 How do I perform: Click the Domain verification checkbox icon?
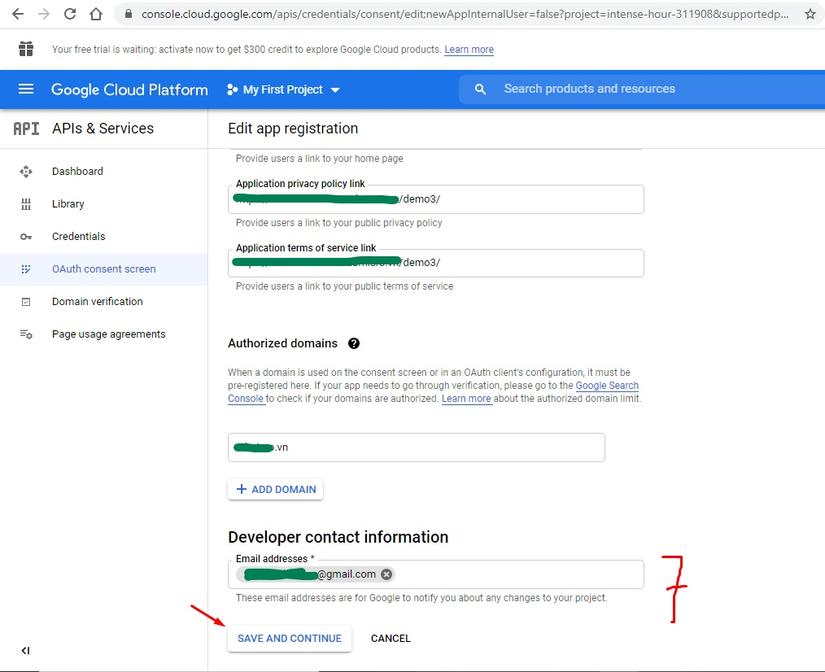26,302
